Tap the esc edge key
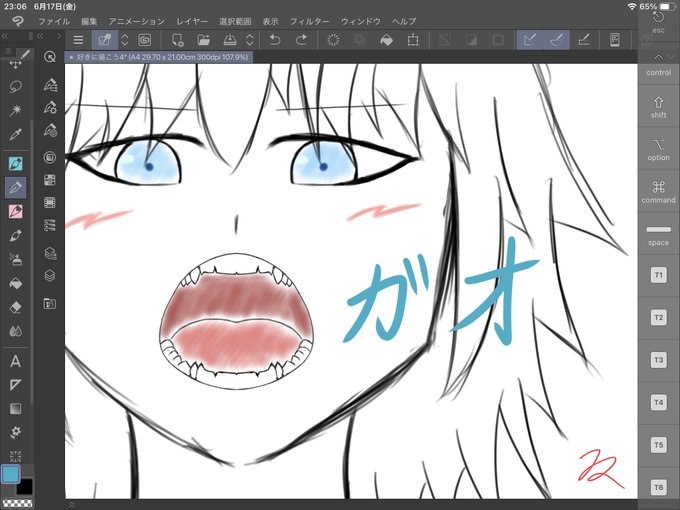 coord(658,22)
